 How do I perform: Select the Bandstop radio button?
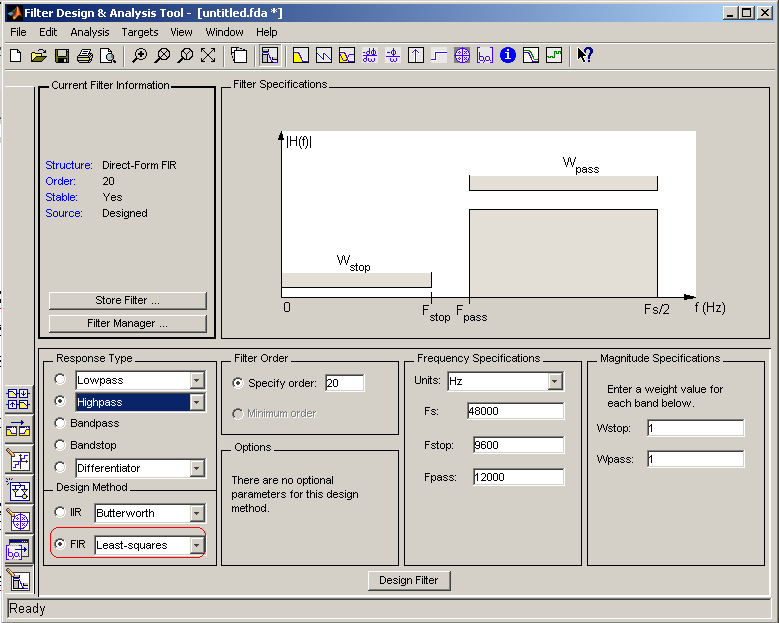tap(60, 445)
